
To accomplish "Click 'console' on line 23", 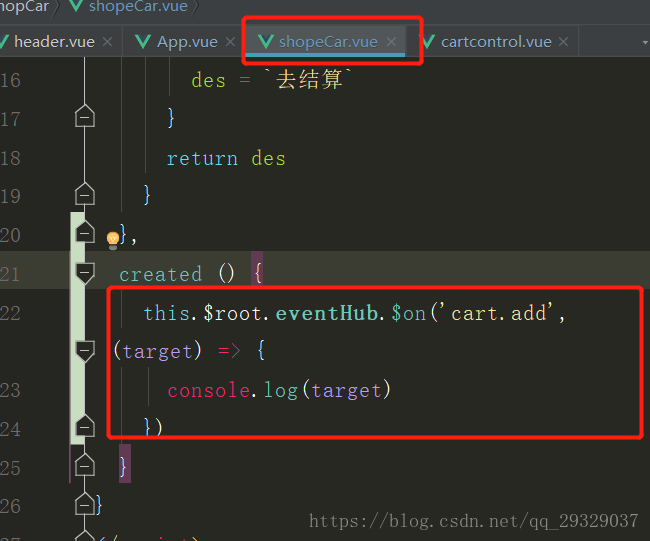I will [x=209, y=391].
